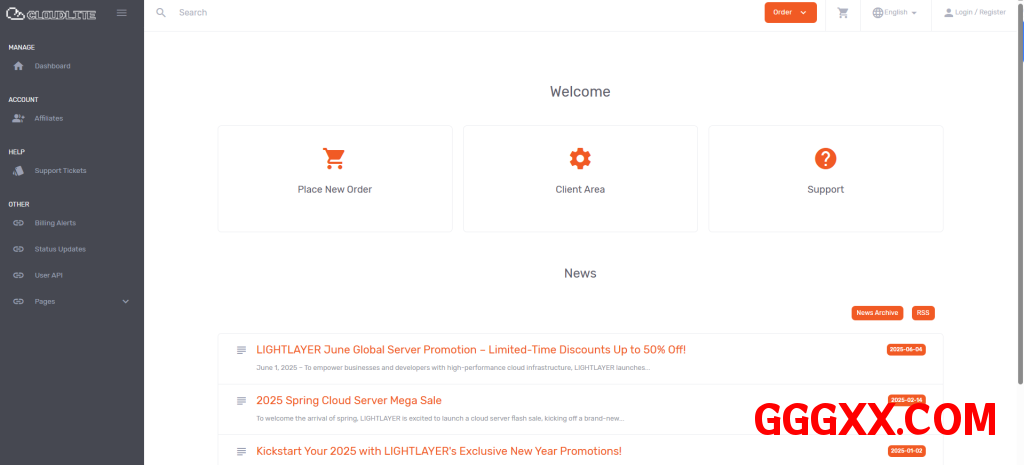Expand the Pages sidebar submenu
This screenshot has width=1024, height=465.
125,301
